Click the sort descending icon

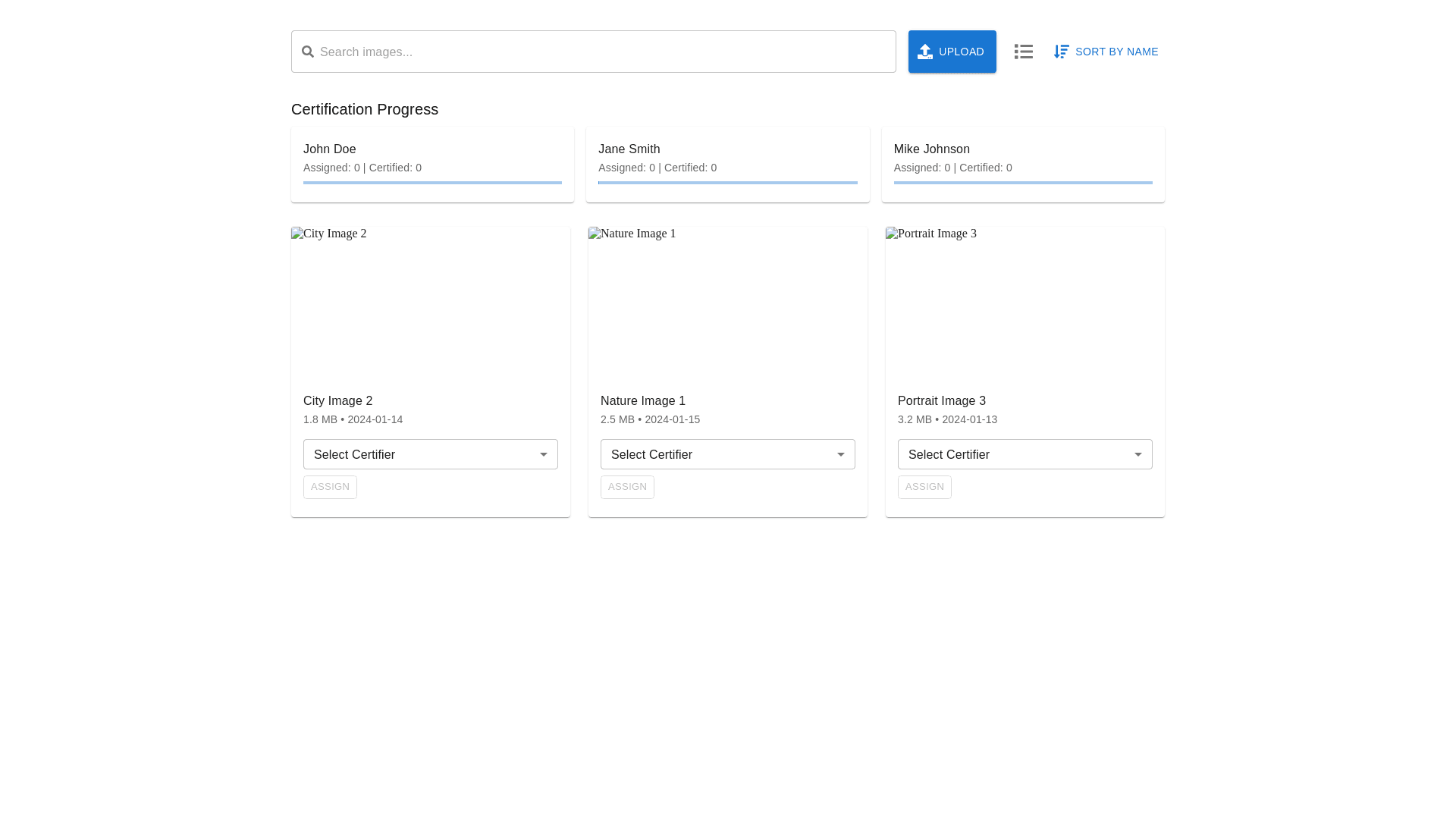coord(1061,52)
